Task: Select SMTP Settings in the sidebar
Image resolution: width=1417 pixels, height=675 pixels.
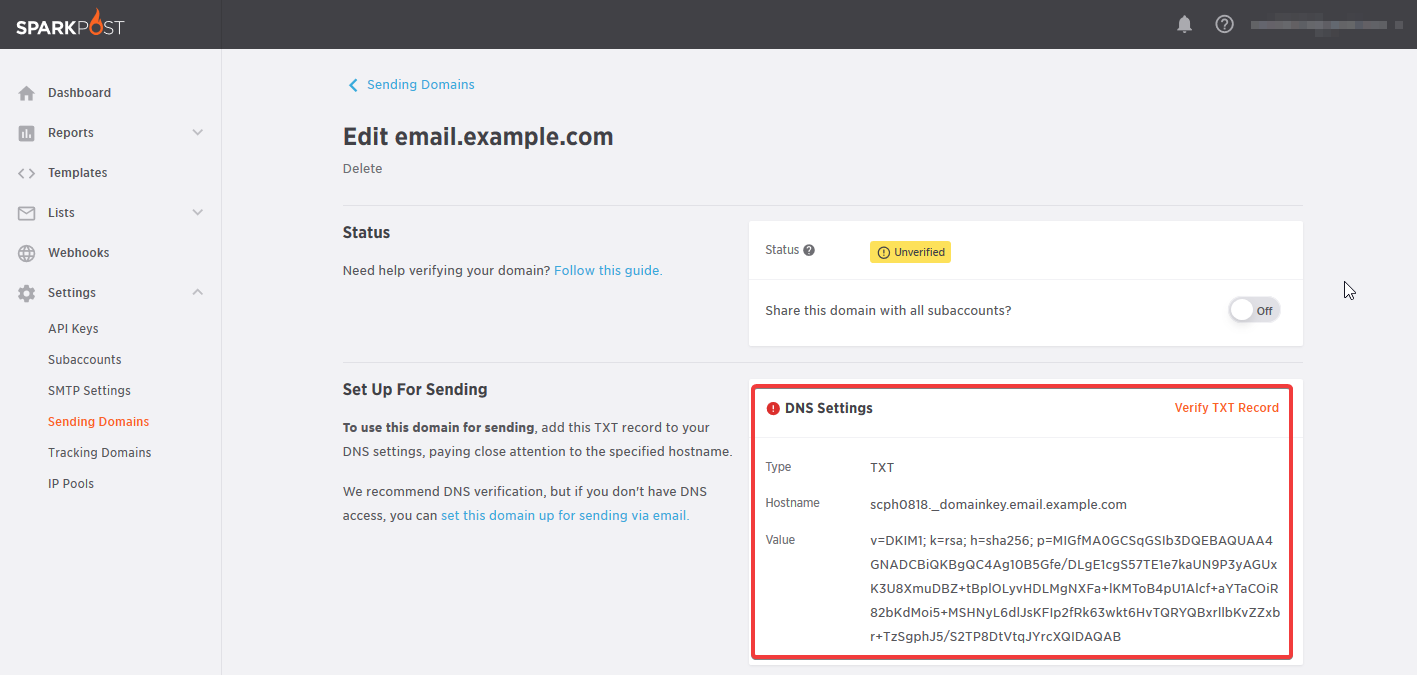Action: coord(89,391)
